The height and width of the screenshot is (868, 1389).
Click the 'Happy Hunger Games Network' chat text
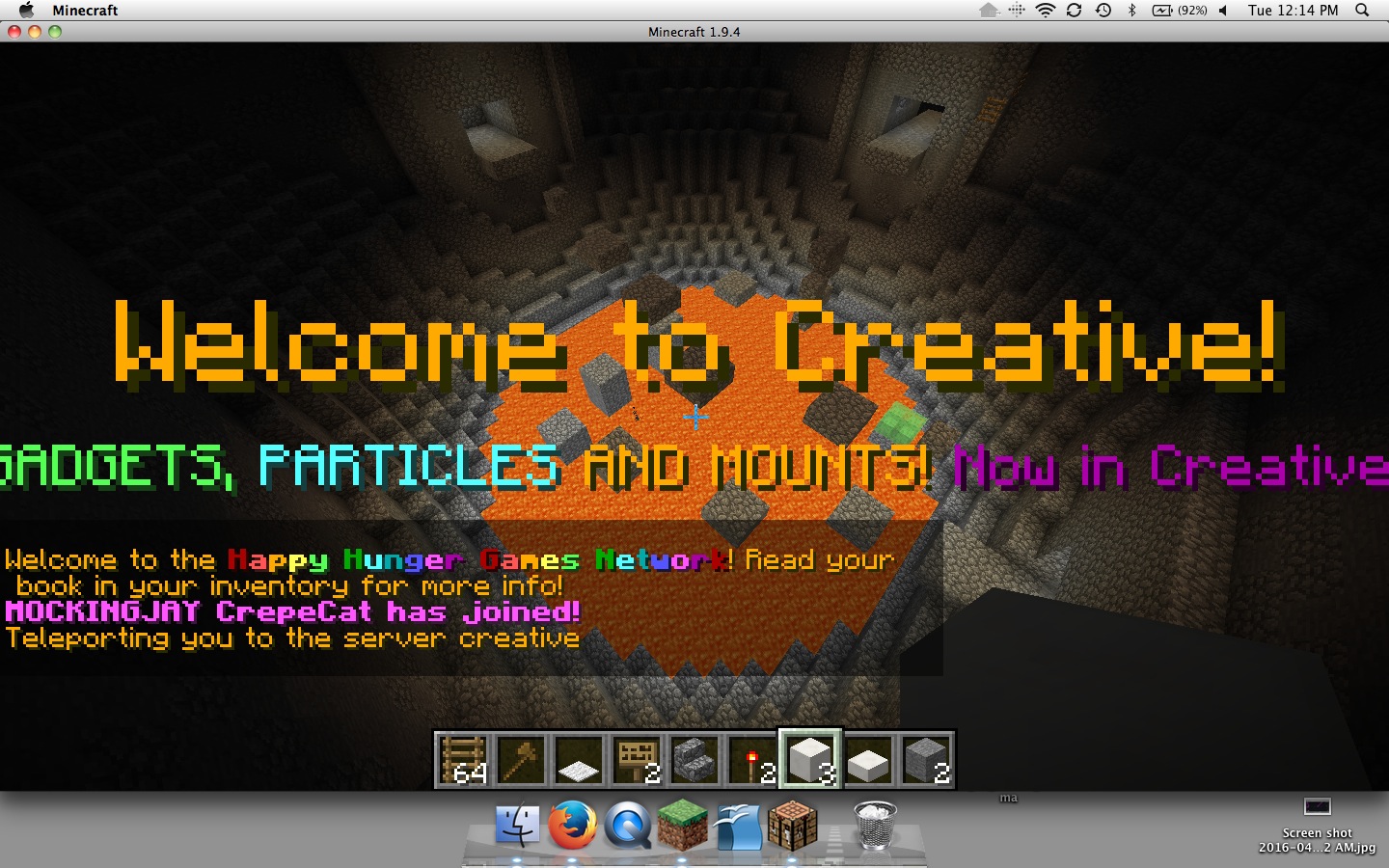tap(479, 559)
